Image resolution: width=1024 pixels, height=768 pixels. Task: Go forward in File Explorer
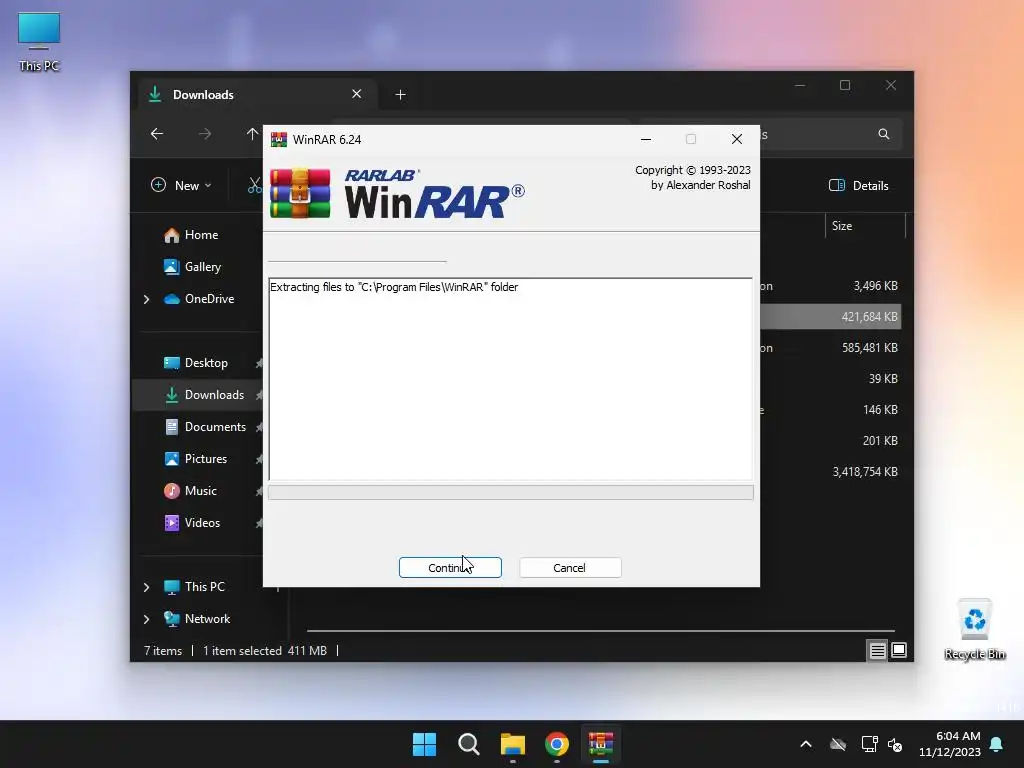205,134
